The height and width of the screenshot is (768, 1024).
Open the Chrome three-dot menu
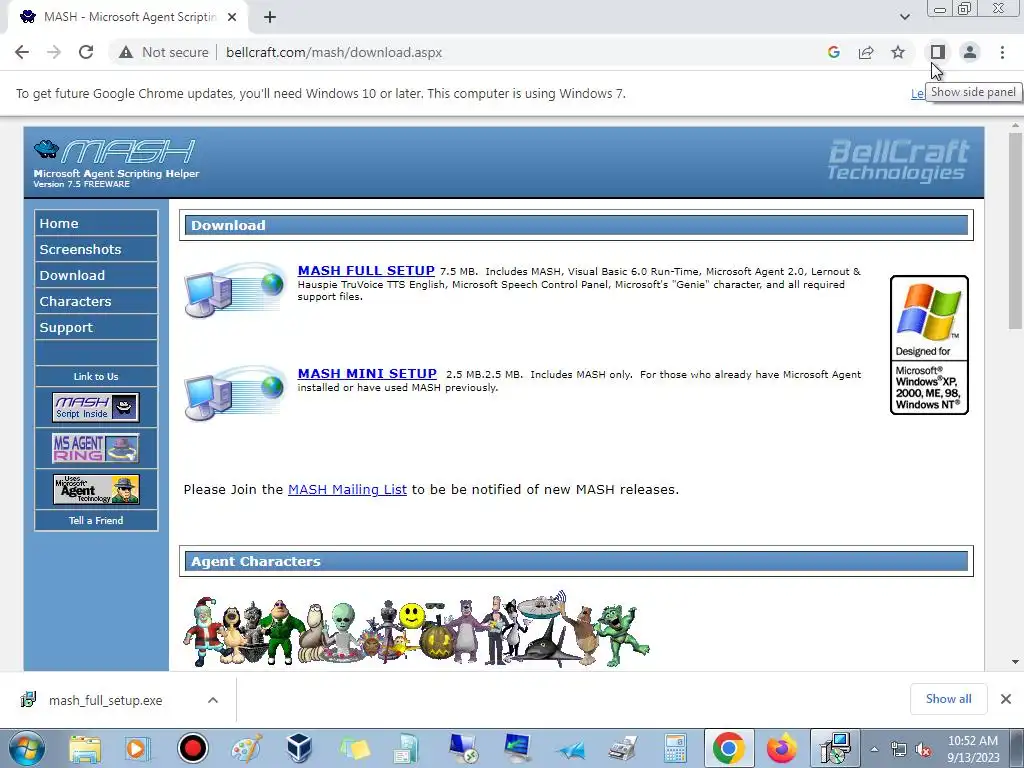point(1002,52)
